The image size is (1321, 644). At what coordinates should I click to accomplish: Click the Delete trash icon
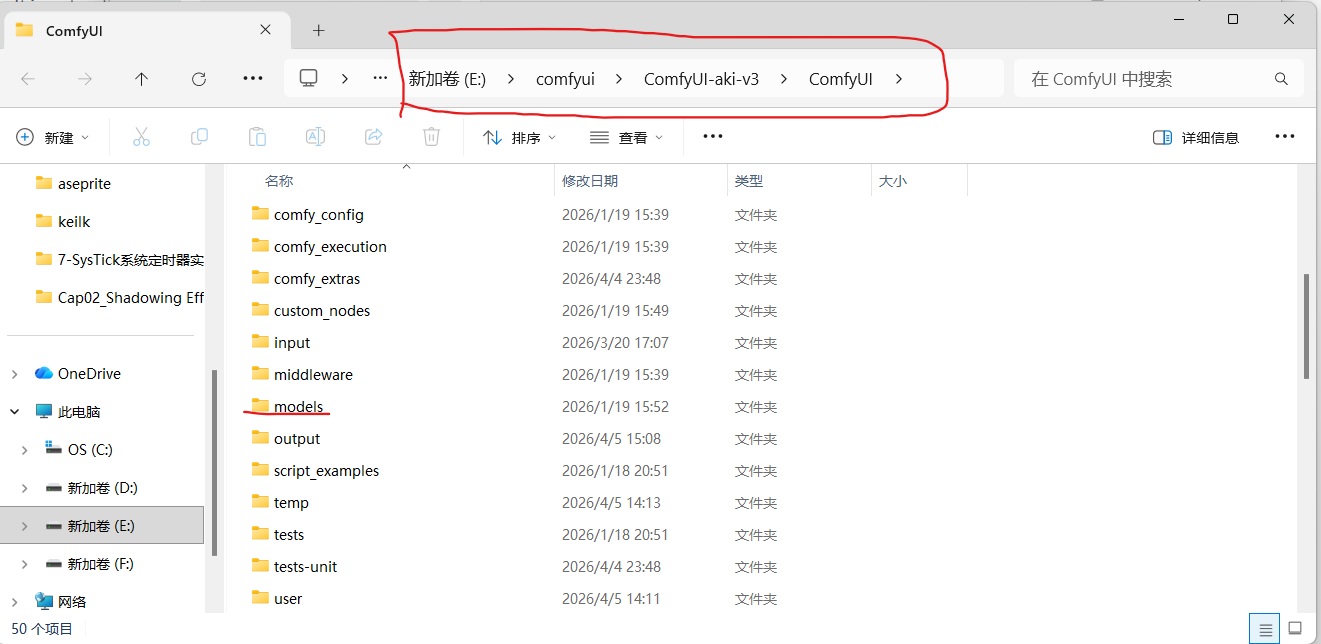tap(431, 137)
